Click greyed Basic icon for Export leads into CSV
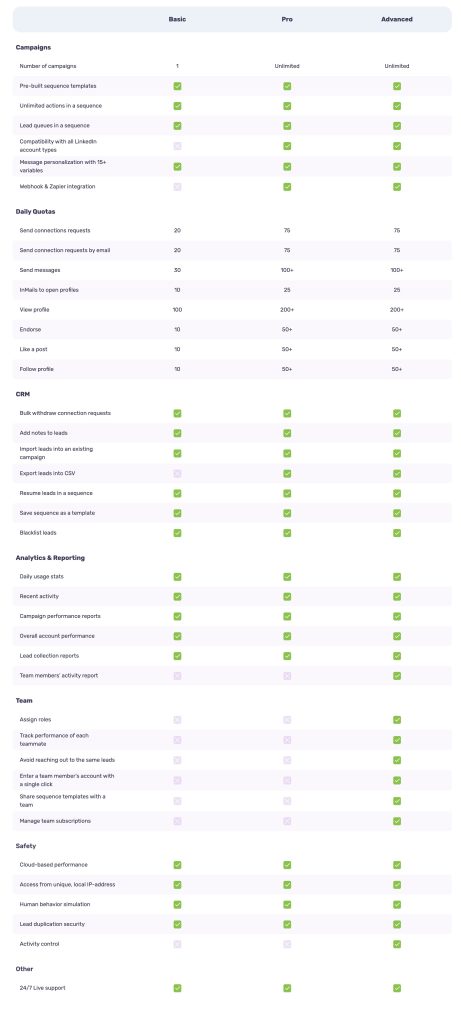Screen dimensions: 461x1024 pyautogui.click(x=177, y=473)
